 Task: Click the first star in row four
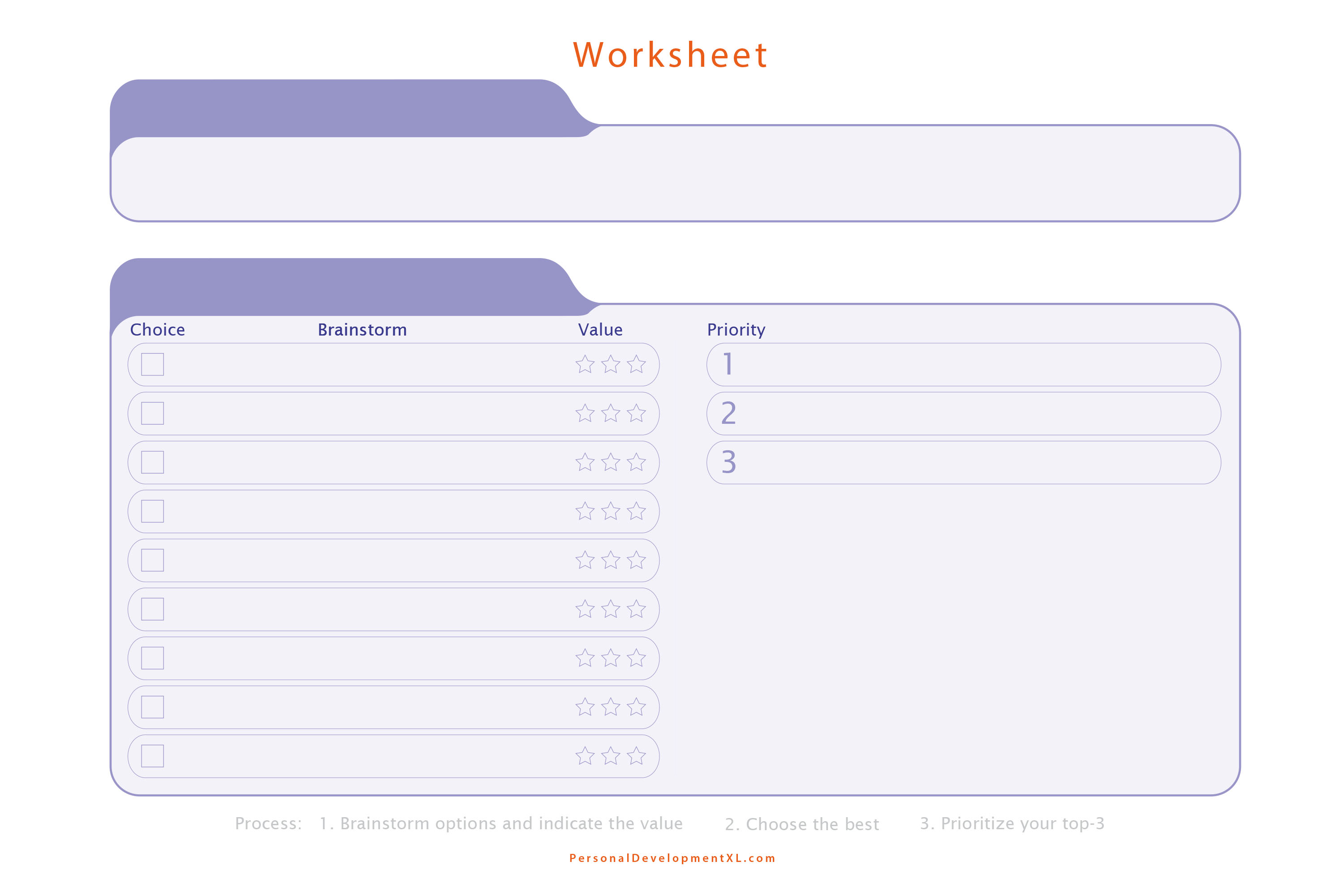tap(585, 512)
